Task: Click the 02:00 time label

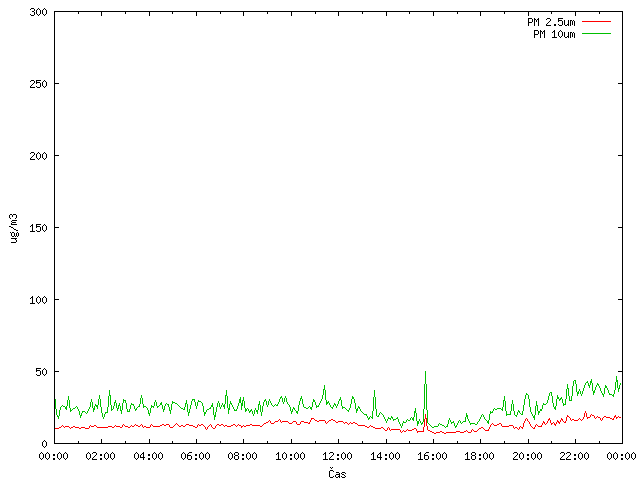Action: (100, 456)
